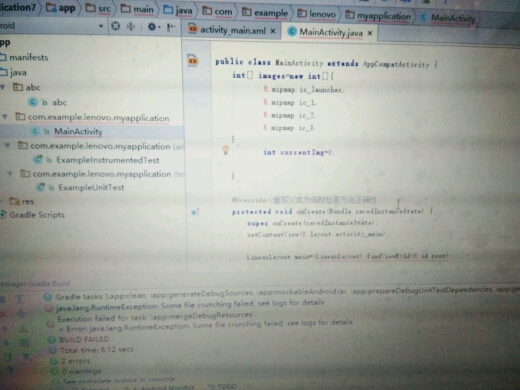Click the override method gutter icon

click(195, 212)
